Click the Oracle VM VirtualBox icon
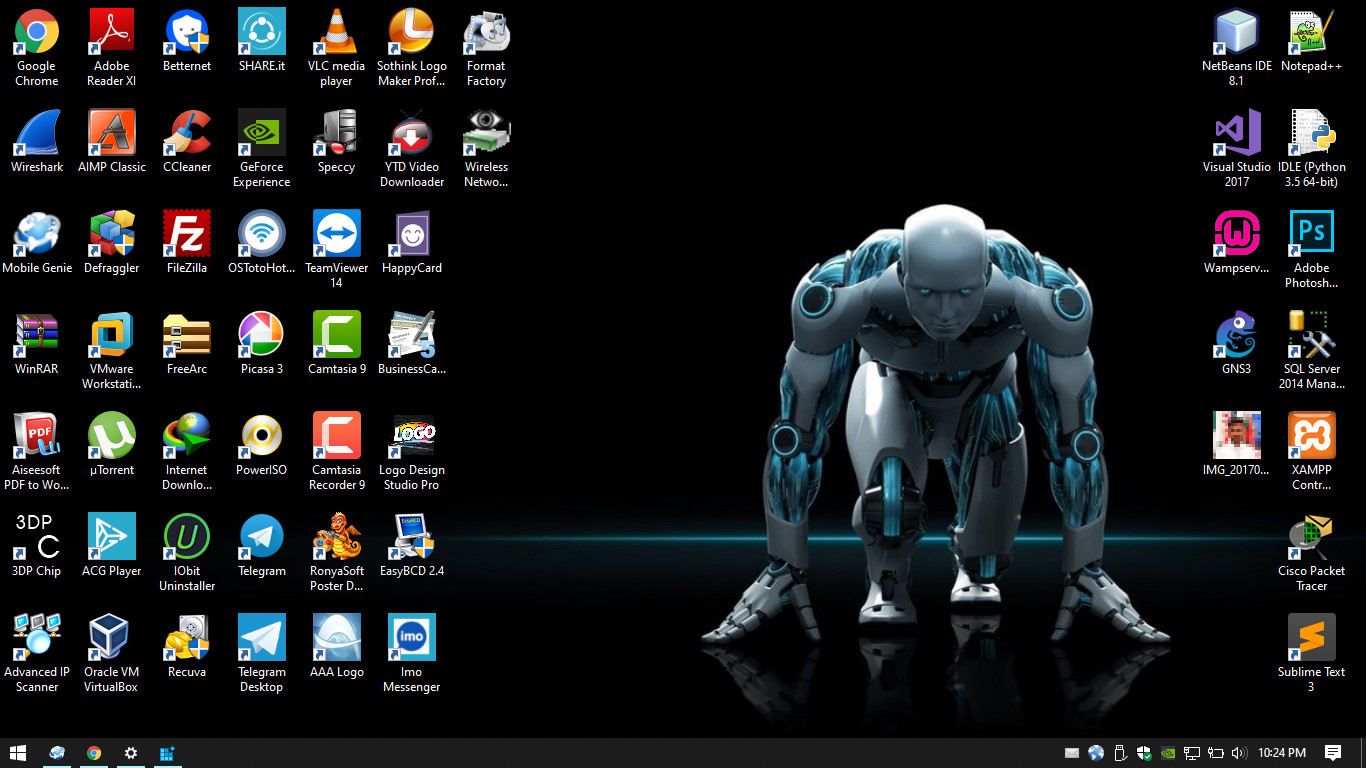This screenshot has height=768, width=1366. click(x=112, y=638)
